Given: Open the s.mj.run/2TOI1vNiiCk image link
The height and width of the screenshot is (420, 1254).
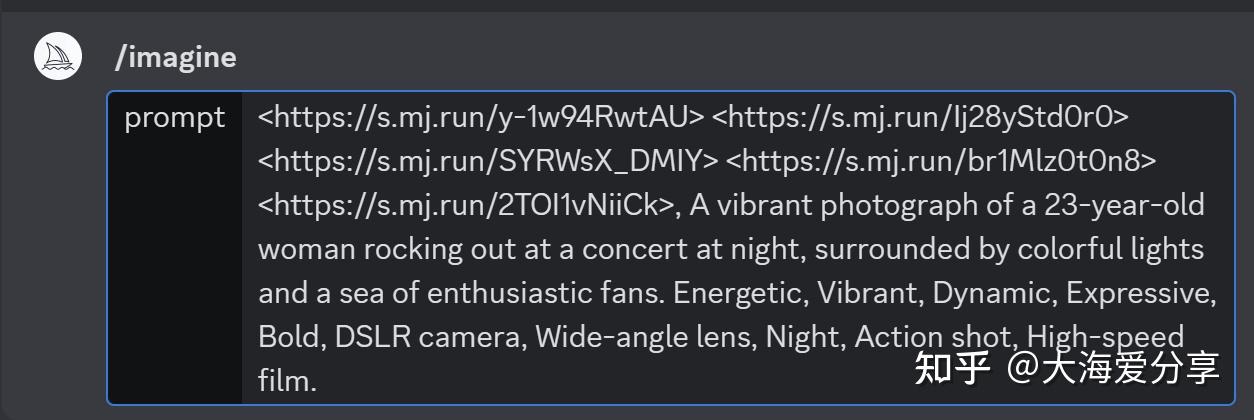Looking at the screenshot, I should point(469,205).
